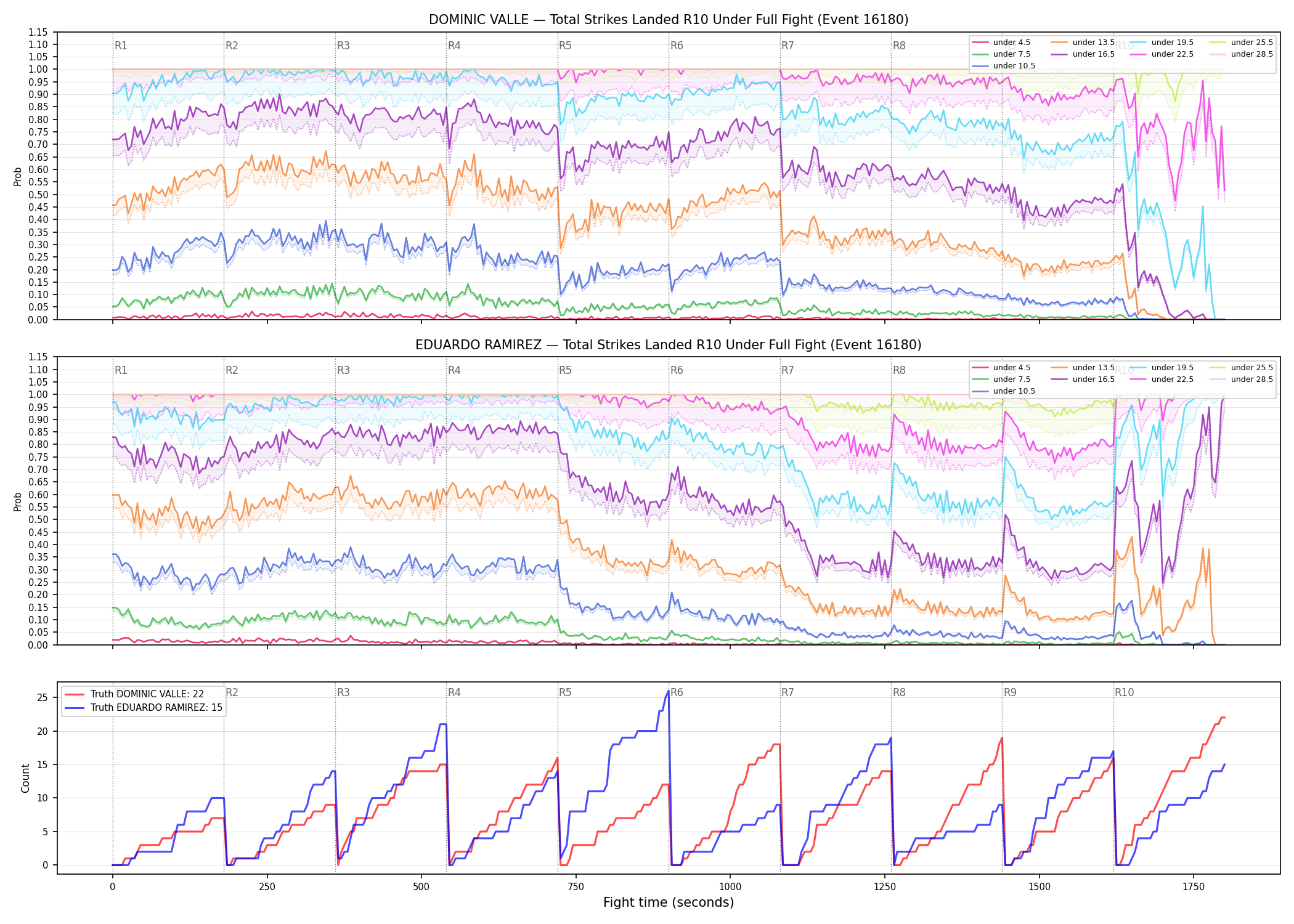Click the 25 tick on the Count axis
This screenshot has width=1294, height=924.
point(43,698)
